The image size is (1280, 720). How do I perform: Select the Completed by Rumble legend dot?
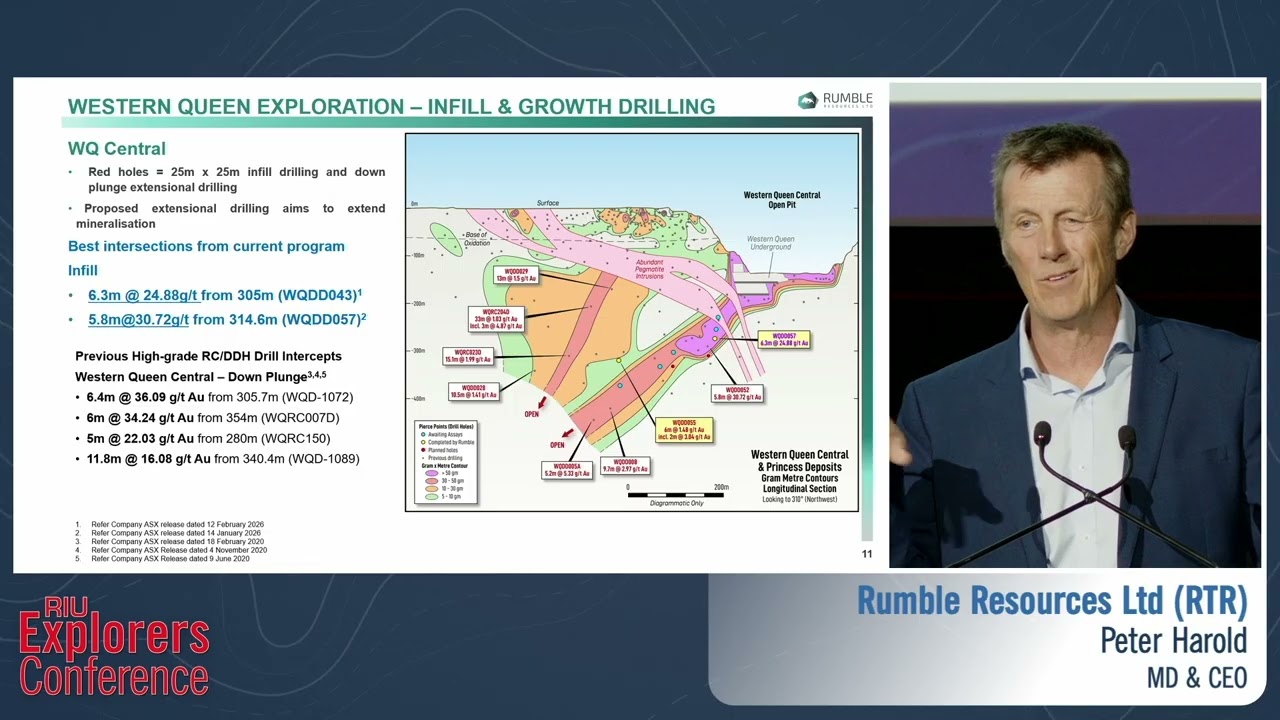[x=423, y=442]
